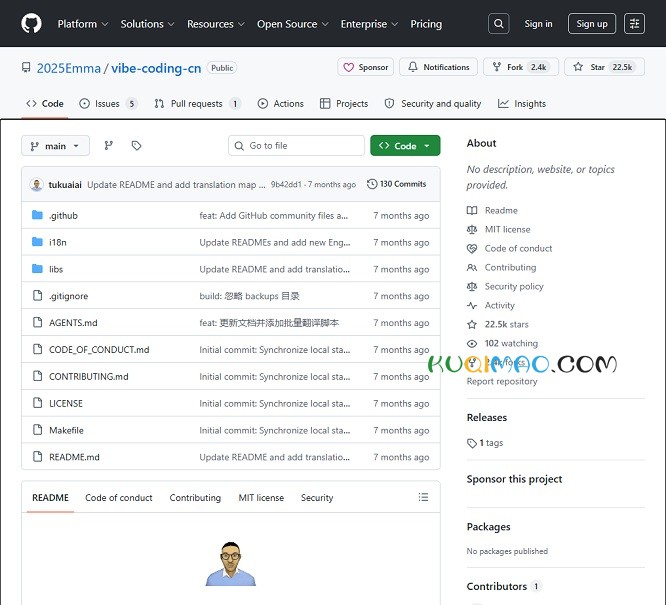Select the Code of conduct README tab

pos(119,498)
